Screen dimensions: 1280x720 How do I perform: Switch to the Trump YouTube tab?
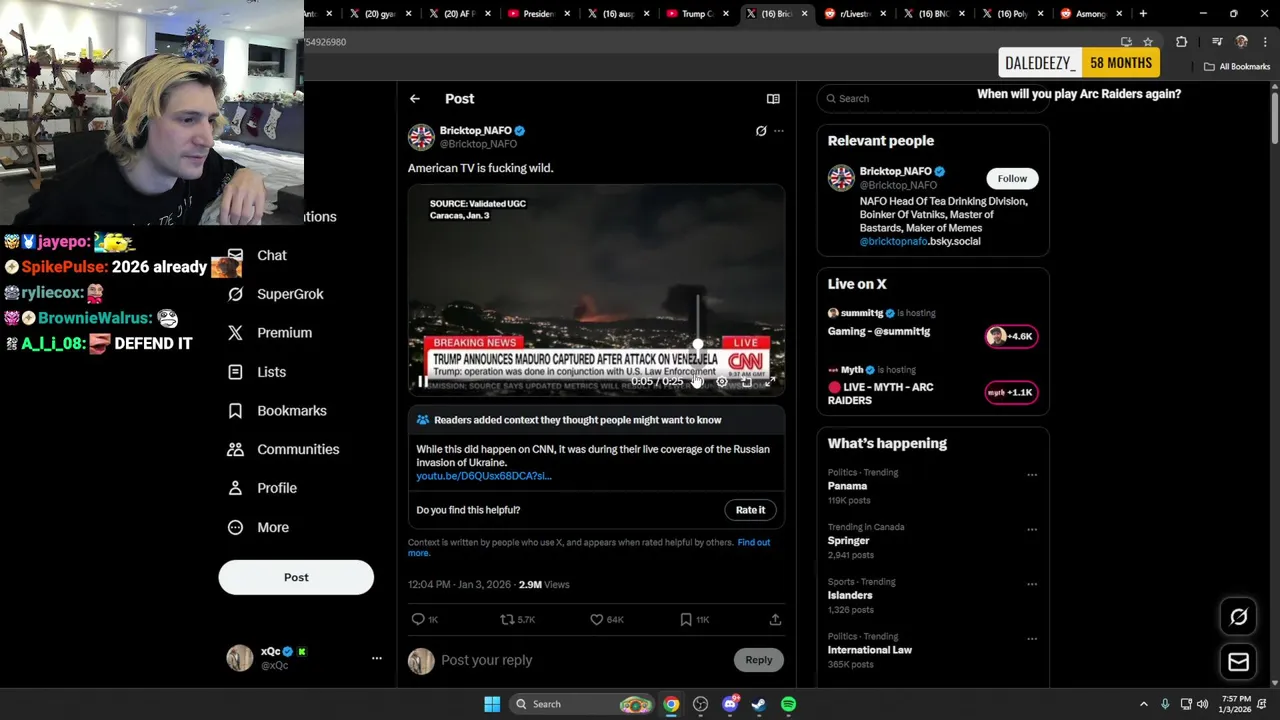click(697, 14)
